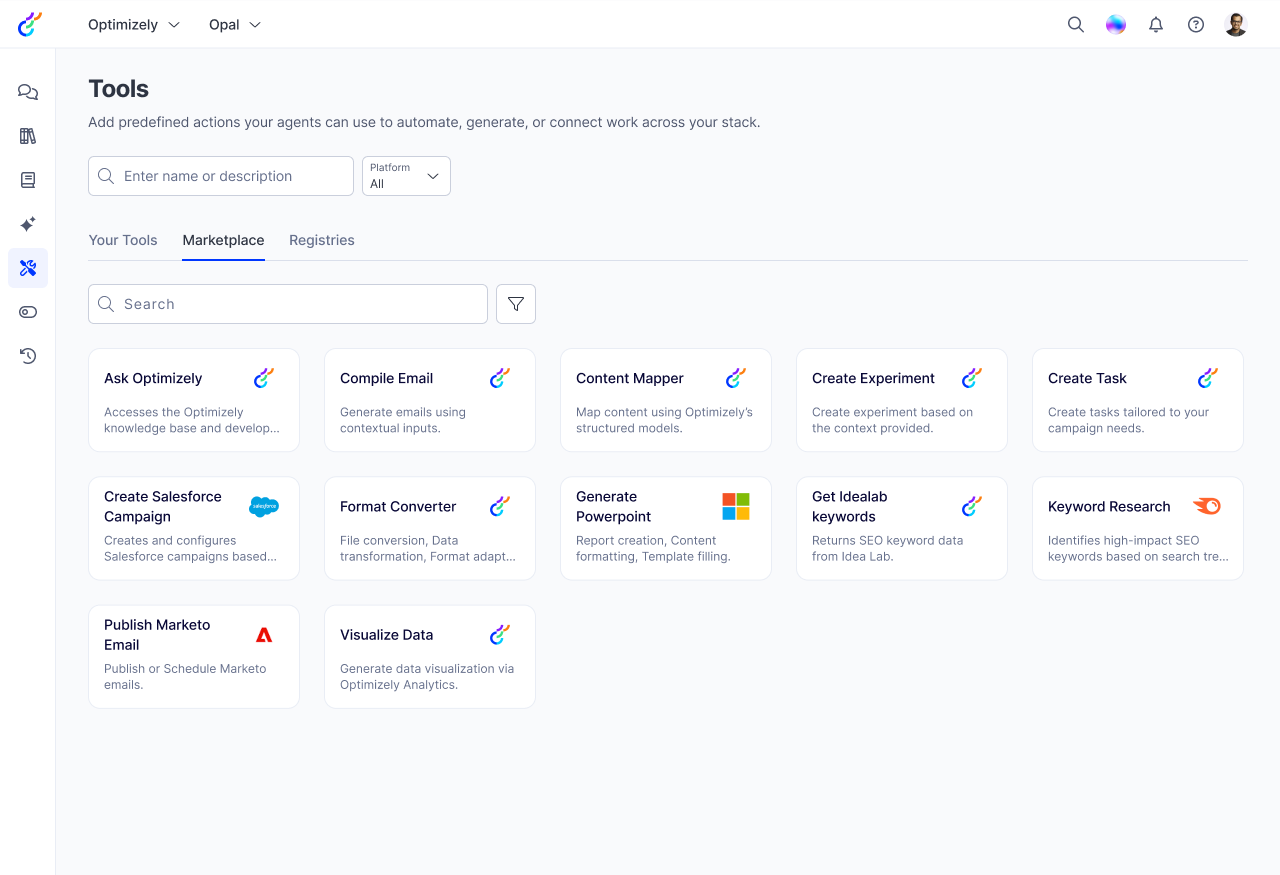Click 'Generate emails using contextual inputs.' description
This screenshot has width=1280, height=875.
click(x=403, y=420)
